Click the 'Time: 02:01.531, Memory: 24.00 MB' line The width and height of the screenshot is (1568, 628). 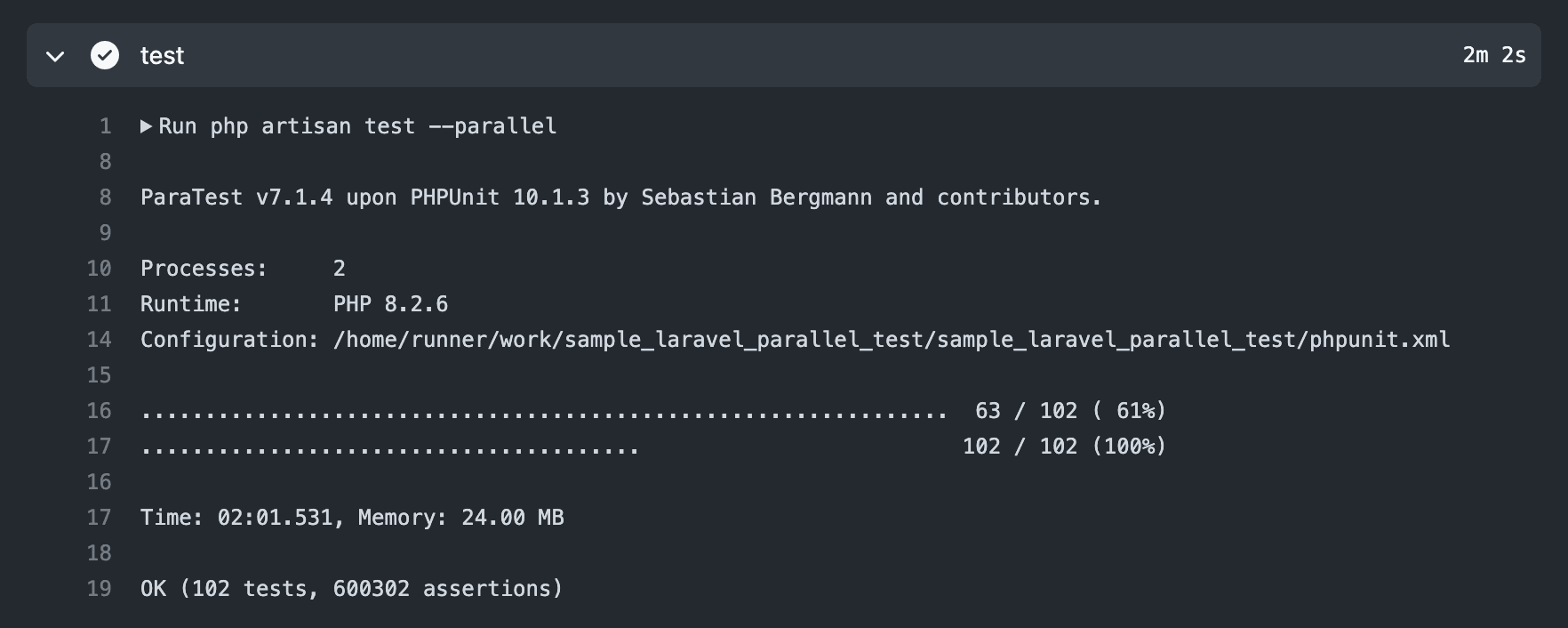[x=352, y=517]
